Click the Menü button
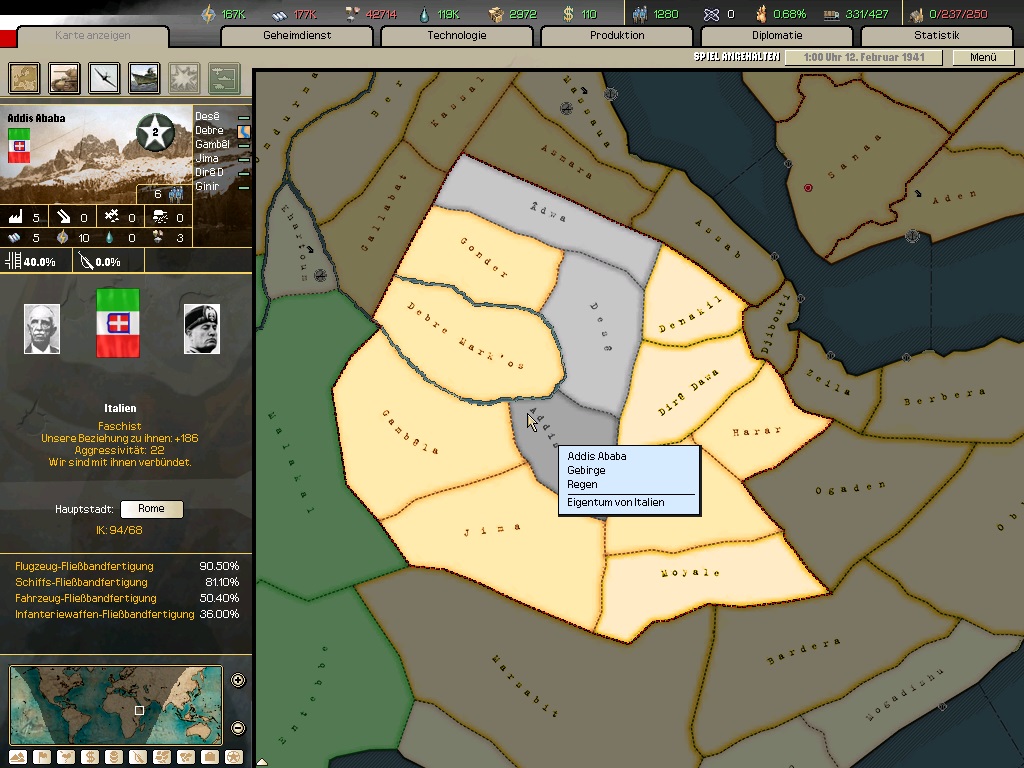The image size is (1024, 768). tap(983, 58)
